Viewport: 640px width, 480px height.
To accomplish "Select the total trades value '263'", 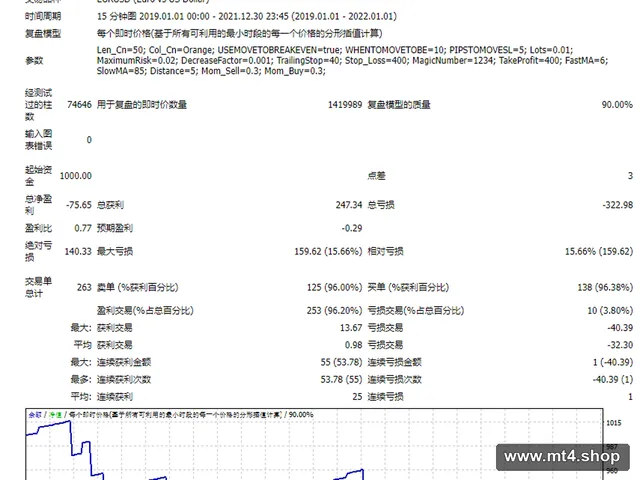I will point(84,287).
